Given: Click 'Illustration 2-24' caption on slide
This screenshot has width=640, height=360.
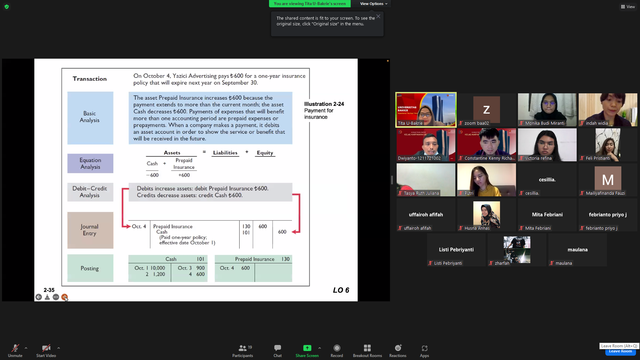Looking at the screenshot, I should click(324, 104).
